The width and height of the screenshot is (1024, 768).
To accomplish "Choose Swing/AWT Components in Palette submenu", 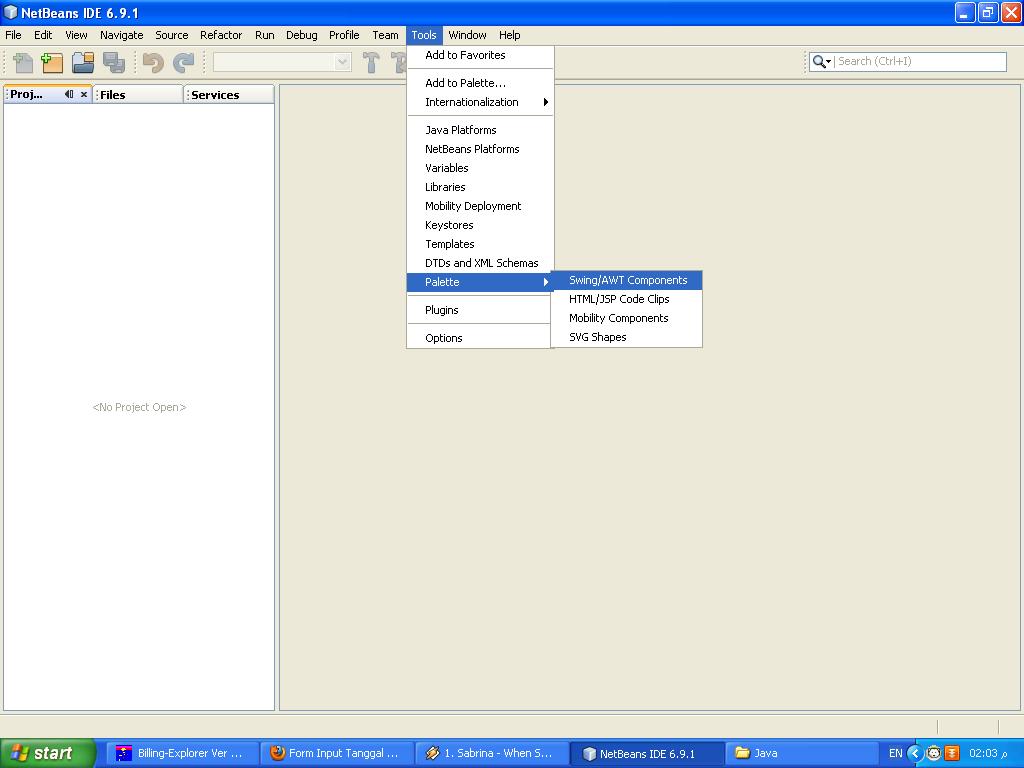I will [627, 280].
